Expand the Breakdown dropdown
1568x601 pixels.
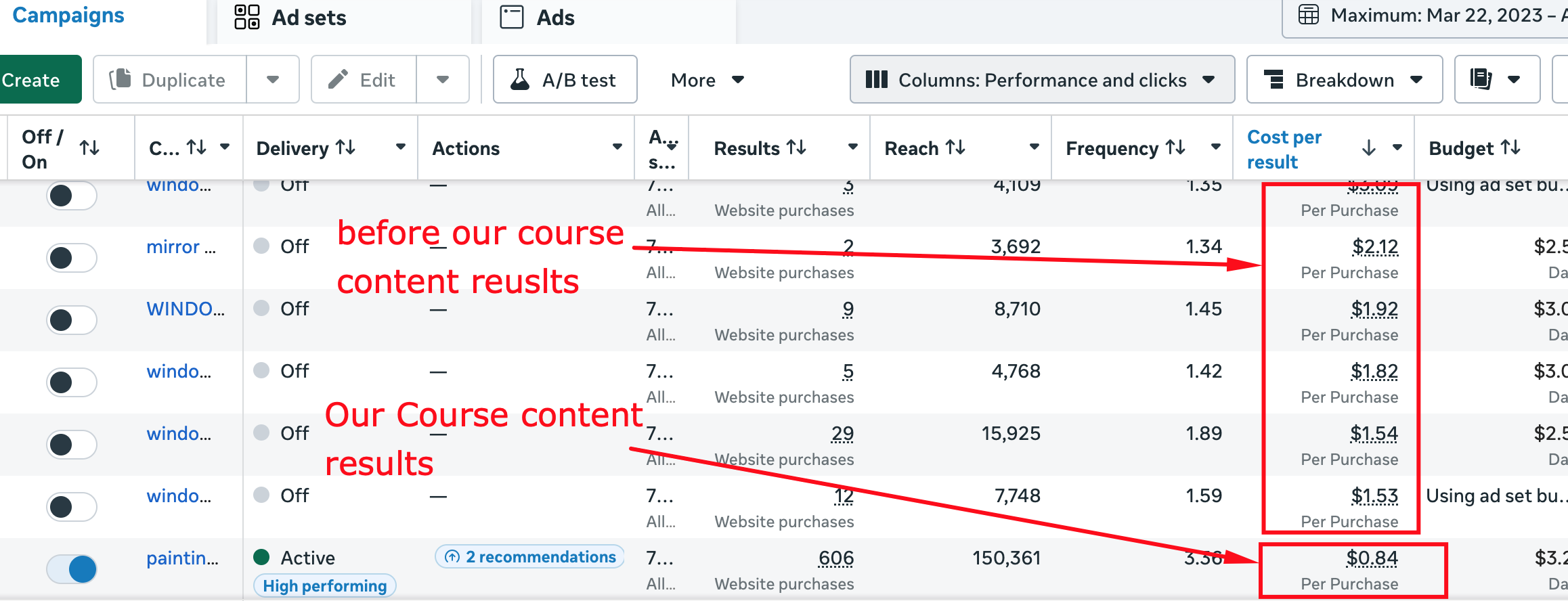point(1344,80)
